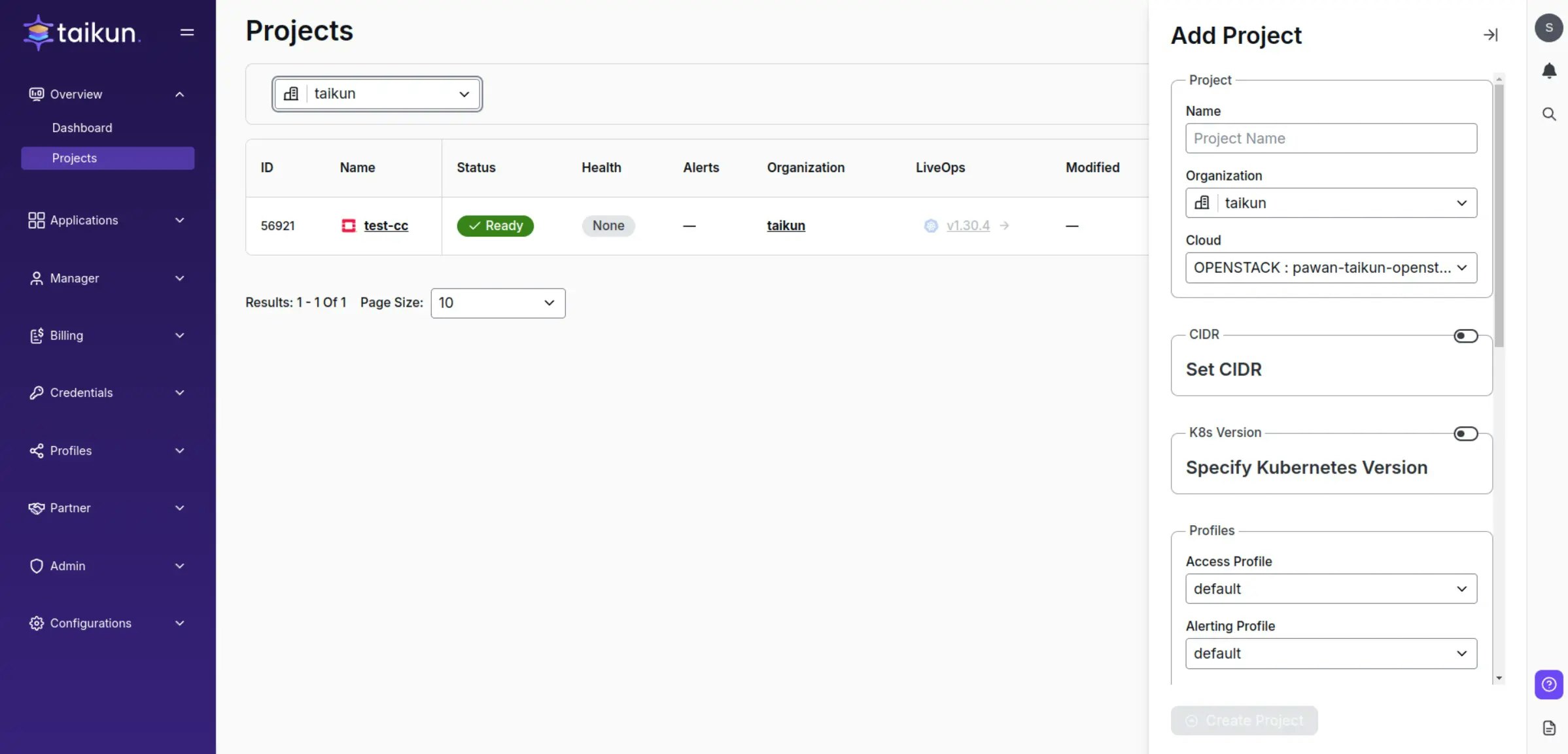Open taikun organization link in table
Image resolution: width=1568 pixels, height=754 pixels.
coord(786,226)
